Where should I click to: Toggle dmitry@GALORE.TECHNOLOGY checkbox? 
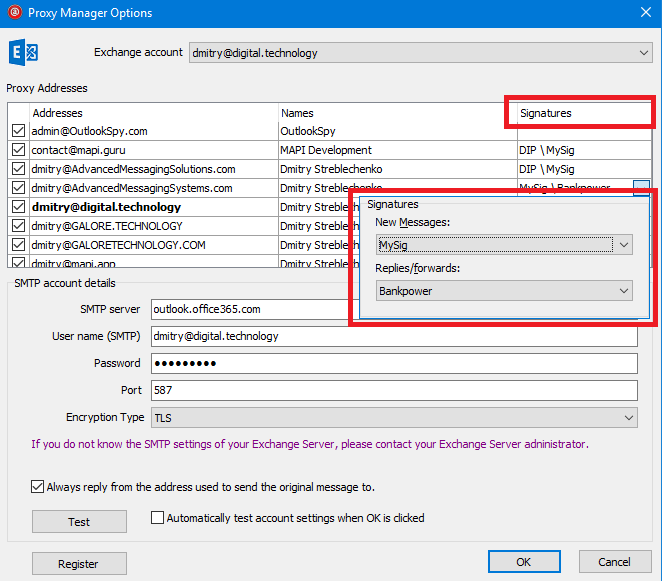pyautogui.click(x=18, y=225)
